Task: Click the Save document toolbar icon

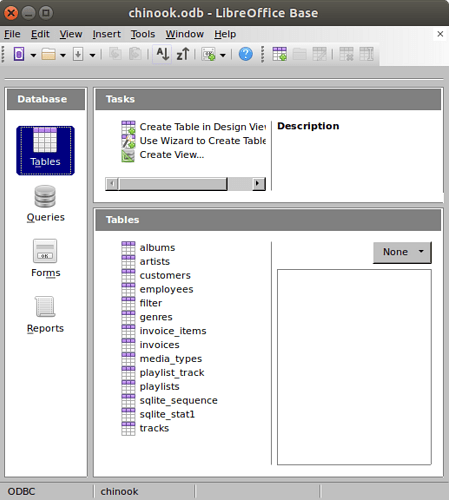Action: tap(78, 54)
